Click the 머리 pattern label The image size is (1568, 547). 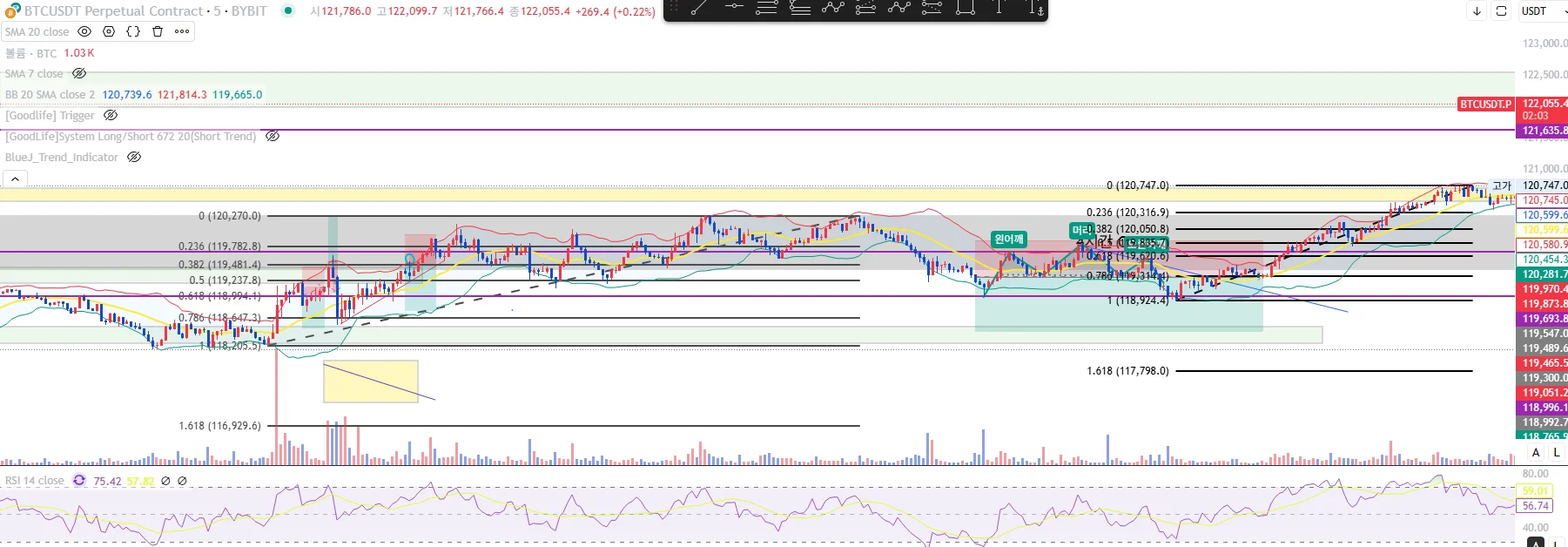(1080, 230)
